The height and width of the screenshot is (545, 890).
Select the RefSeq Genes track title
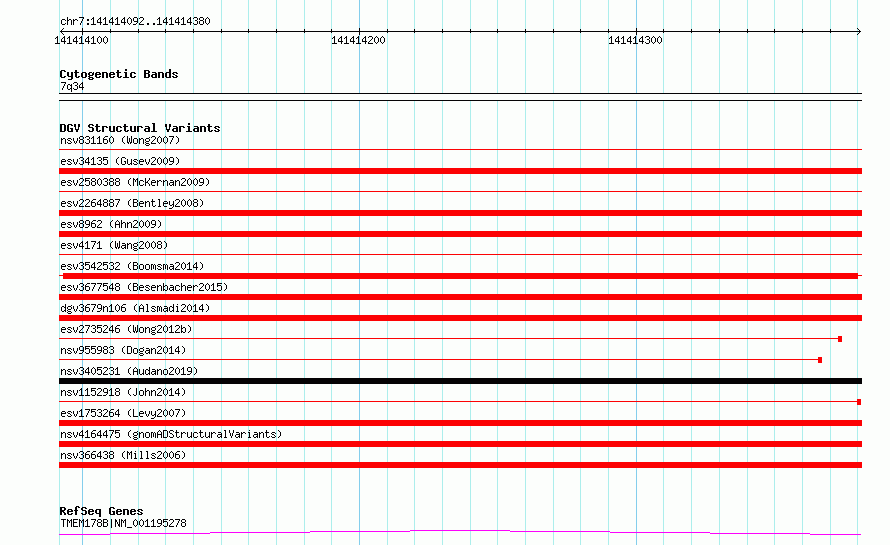(x=101, y=511)
